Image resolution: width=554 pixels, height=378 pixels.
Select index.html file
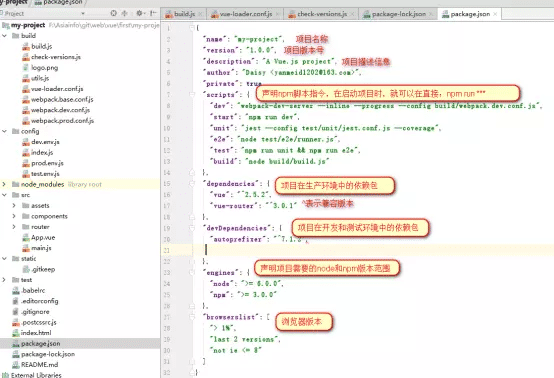pyautogui.click(x=32, y=332)
